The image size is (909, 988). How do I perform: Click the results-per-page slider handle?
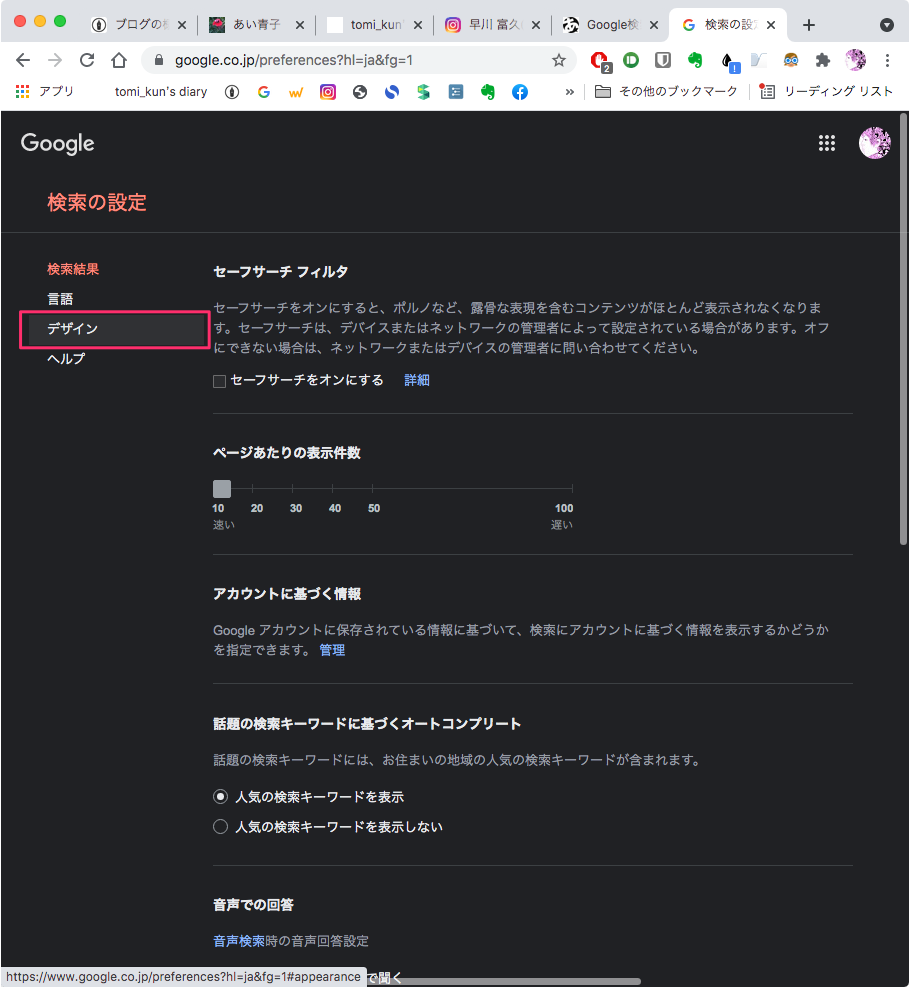point(222,489)
